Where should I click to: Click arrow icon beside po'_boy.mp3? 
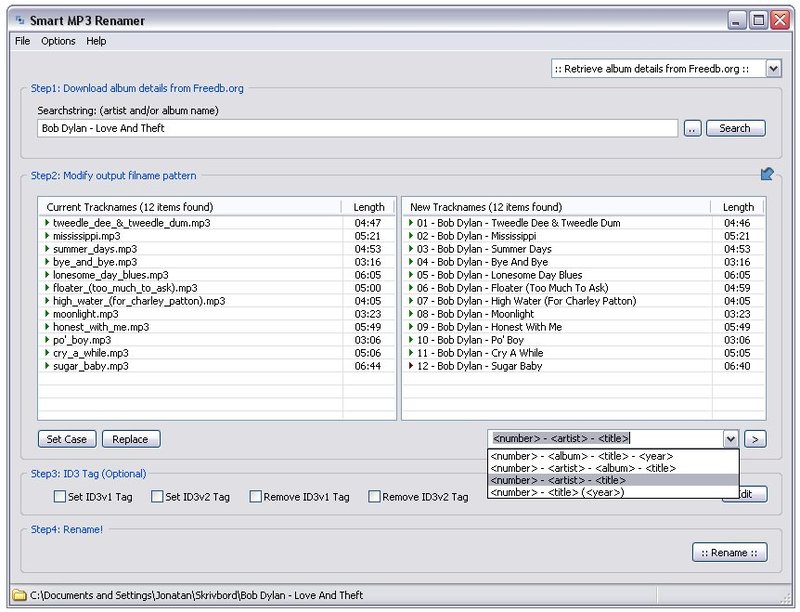click(47, 340)
